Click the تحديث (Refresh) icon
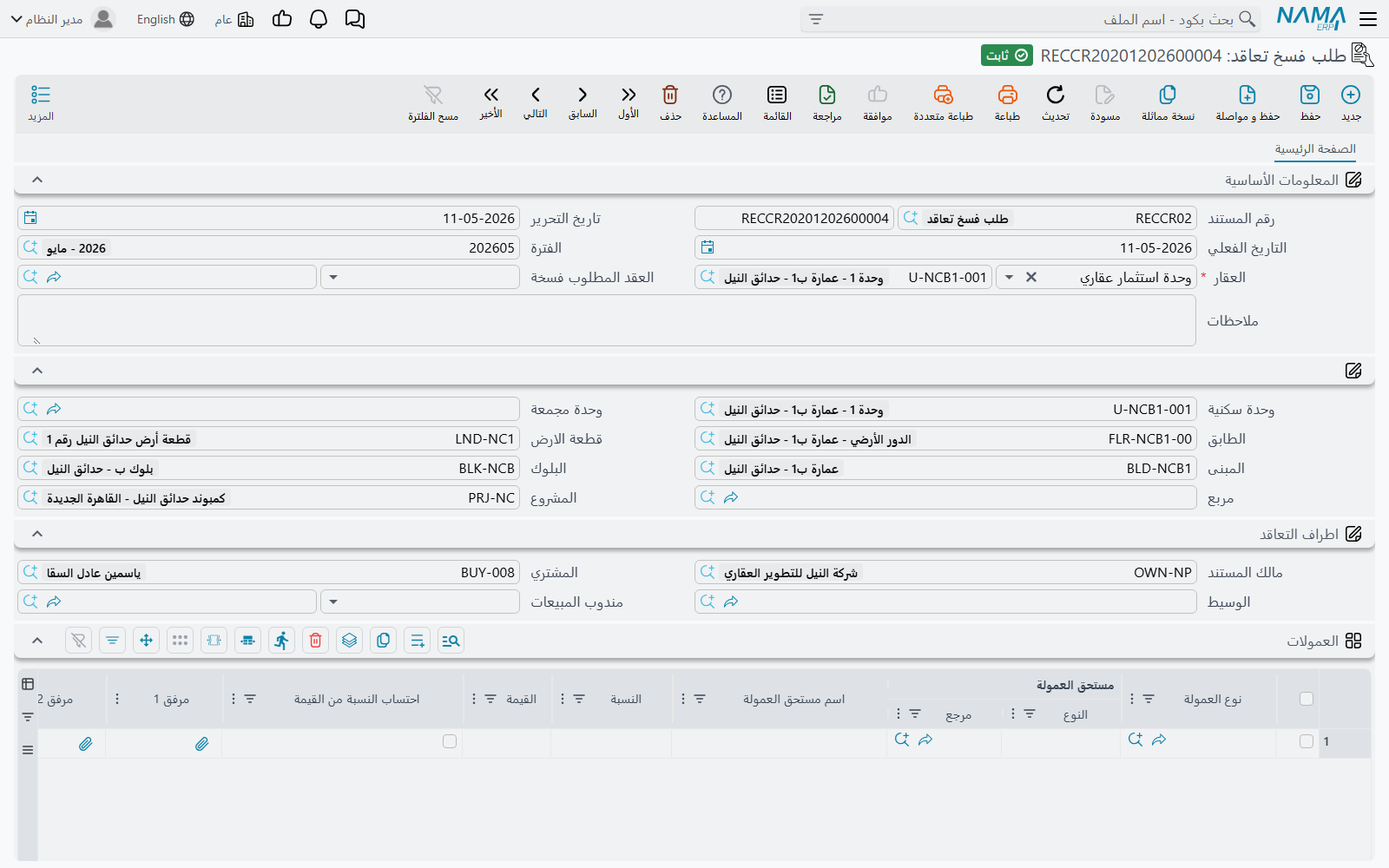The height and width of the screenshot is (868, 1389). 1056,95
